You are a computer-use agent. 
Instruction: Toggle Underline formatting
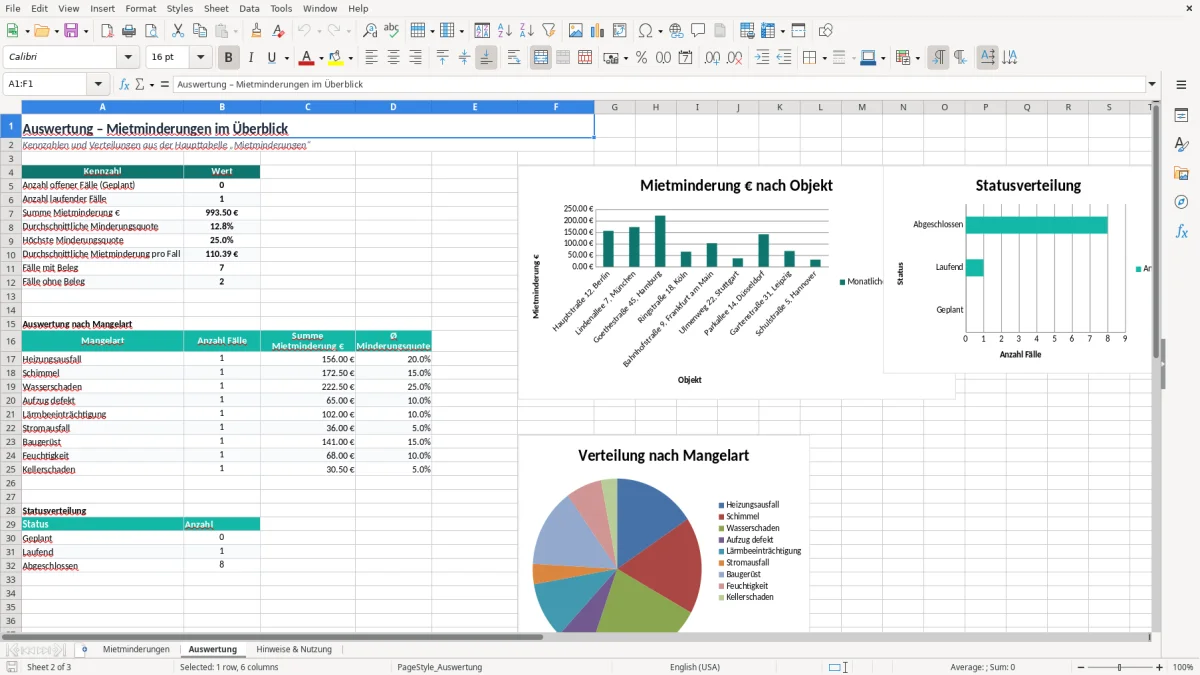(x=271, y=58)
